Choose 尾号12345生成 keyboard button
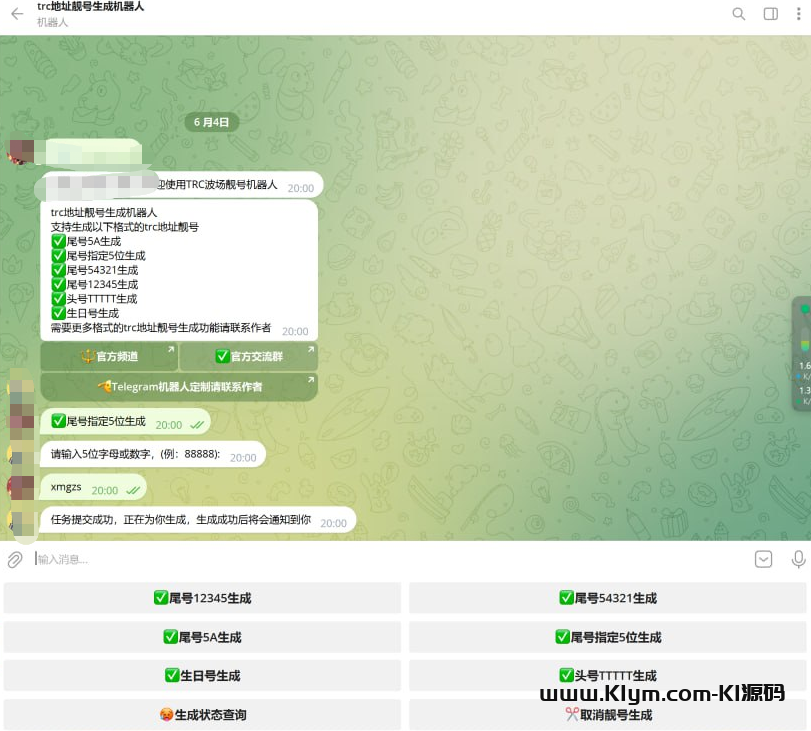The height and width of the screenshot is (731, 811). tap(202, 598)
